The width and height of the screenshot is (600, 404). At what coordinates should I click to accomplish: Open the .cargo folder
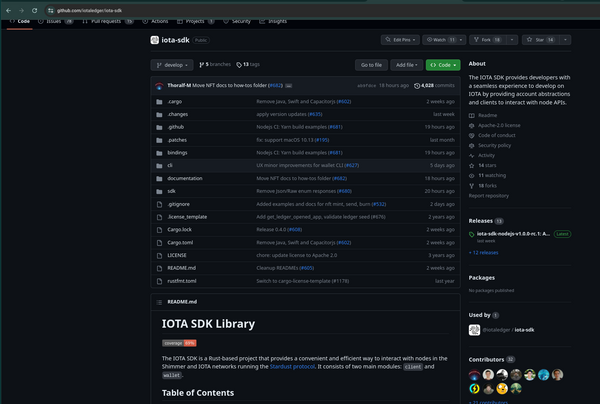[x=174, y=102]
